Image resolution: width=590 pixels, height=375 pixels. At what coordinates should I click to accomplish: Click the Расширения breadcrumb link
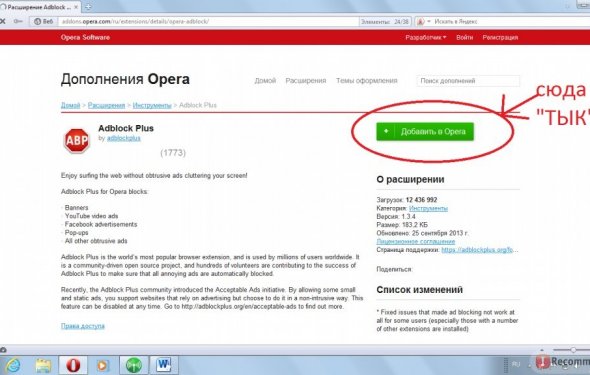[106, 105]
